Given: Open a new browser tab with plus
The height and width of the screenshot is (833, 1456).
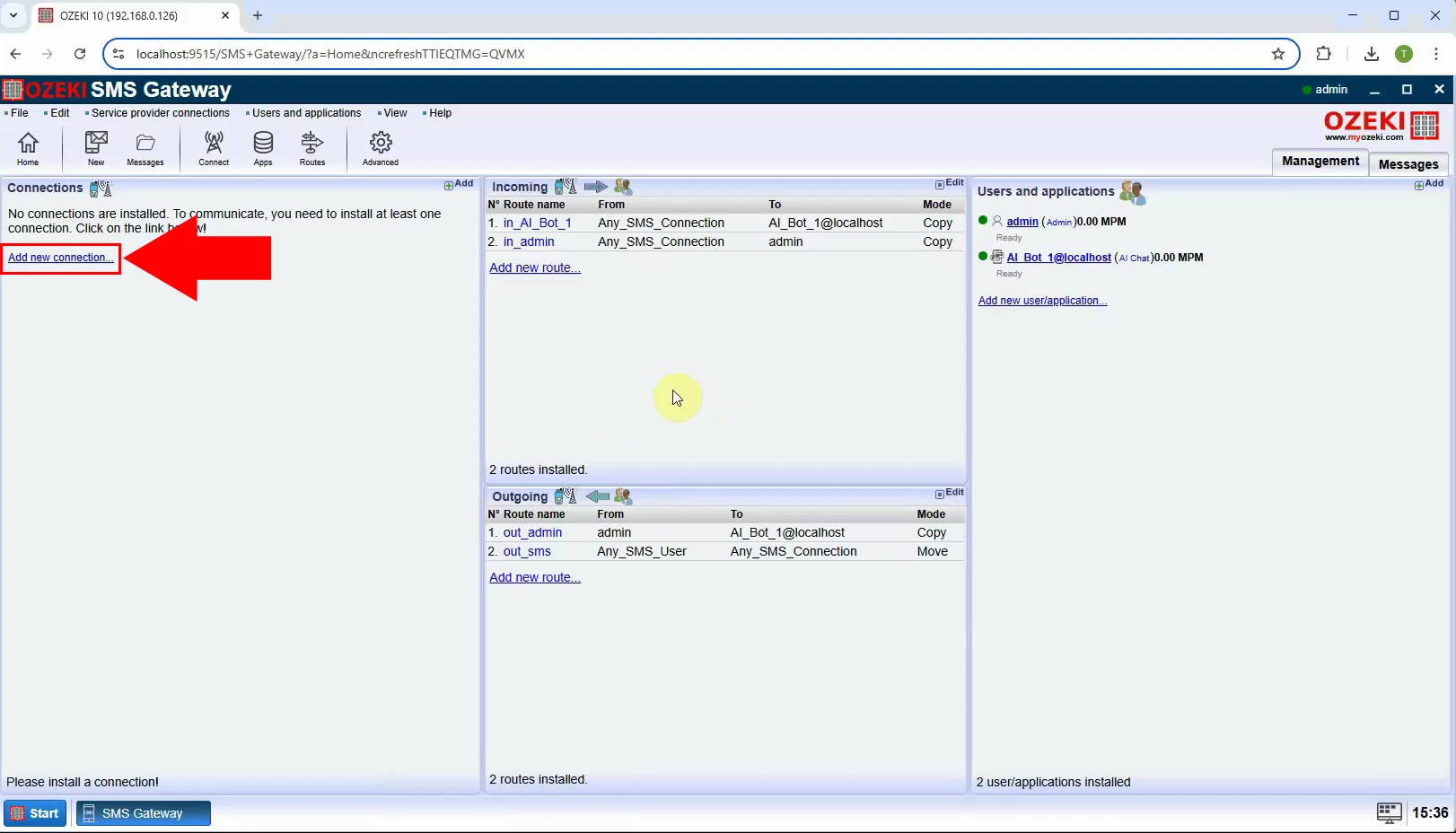Looking at the screenshot, I should click(258, 15).
